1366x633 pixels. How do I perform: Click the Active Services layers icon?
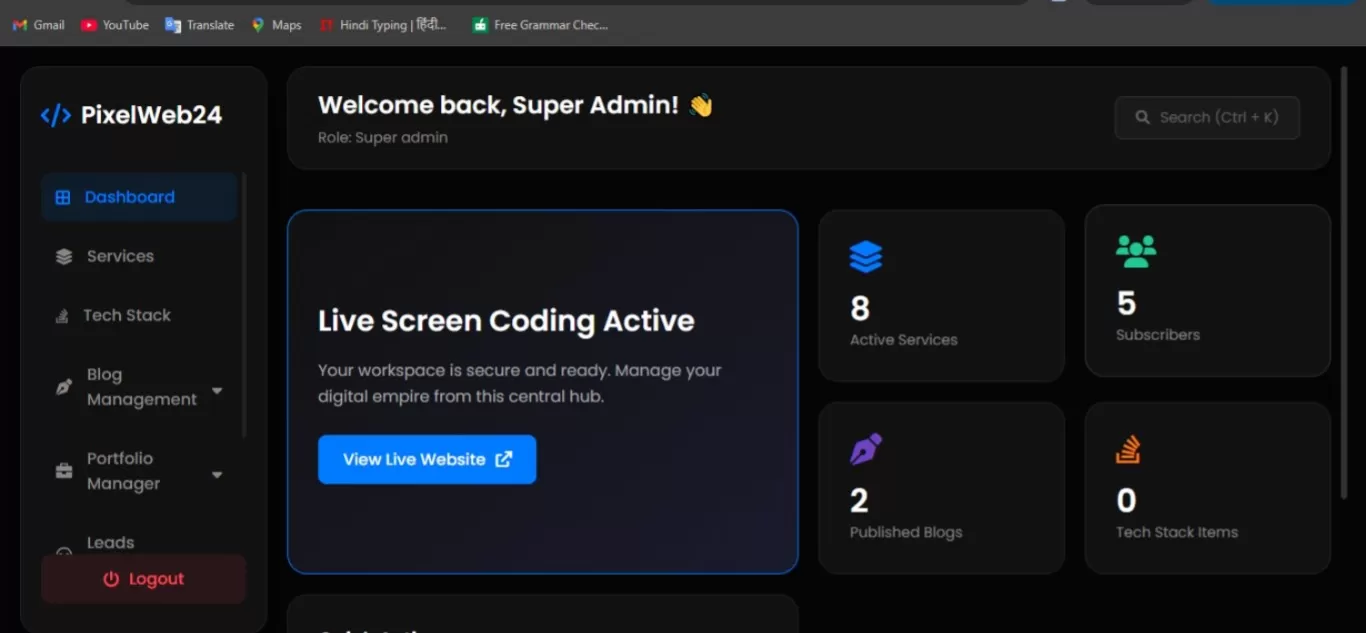coord(866,256)
